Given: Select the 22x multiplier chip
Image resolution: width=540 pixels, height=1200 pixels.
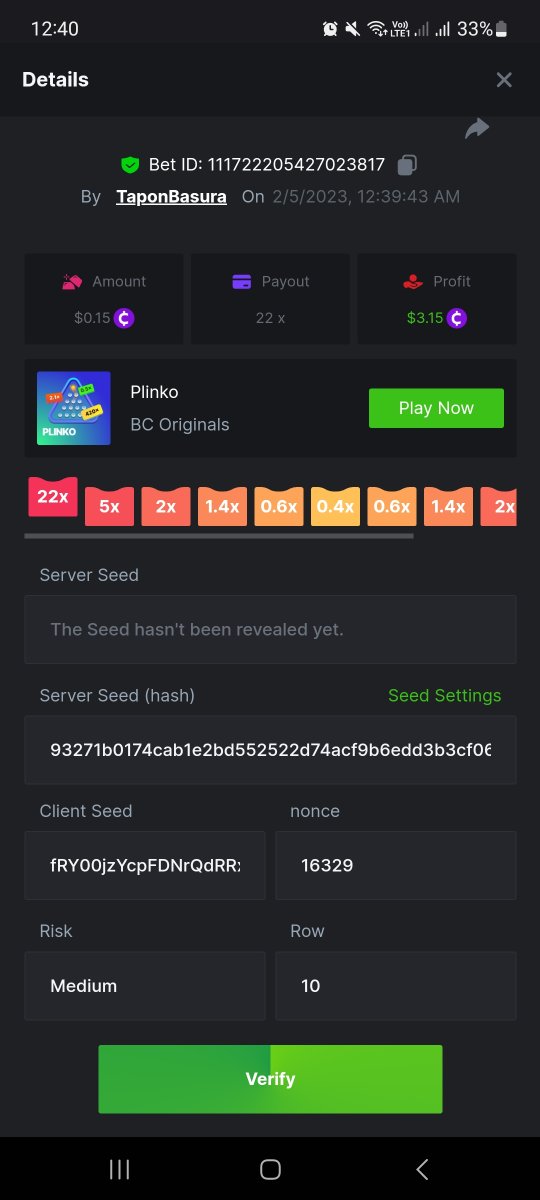Looking at the screenshot, I should 52,497.
